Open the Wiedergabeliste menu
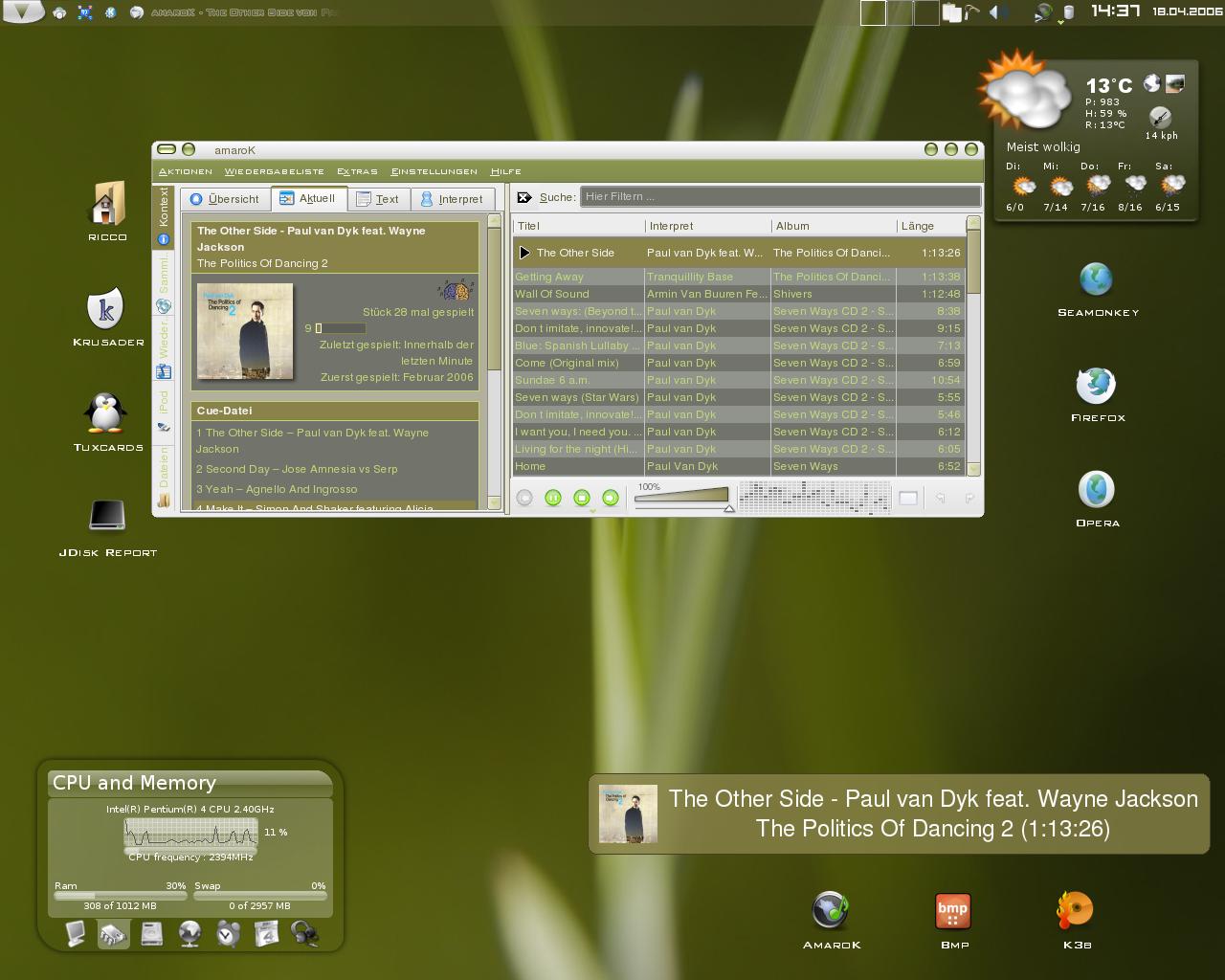This screenshot has height=980, width=1225. tap(275, 171)
